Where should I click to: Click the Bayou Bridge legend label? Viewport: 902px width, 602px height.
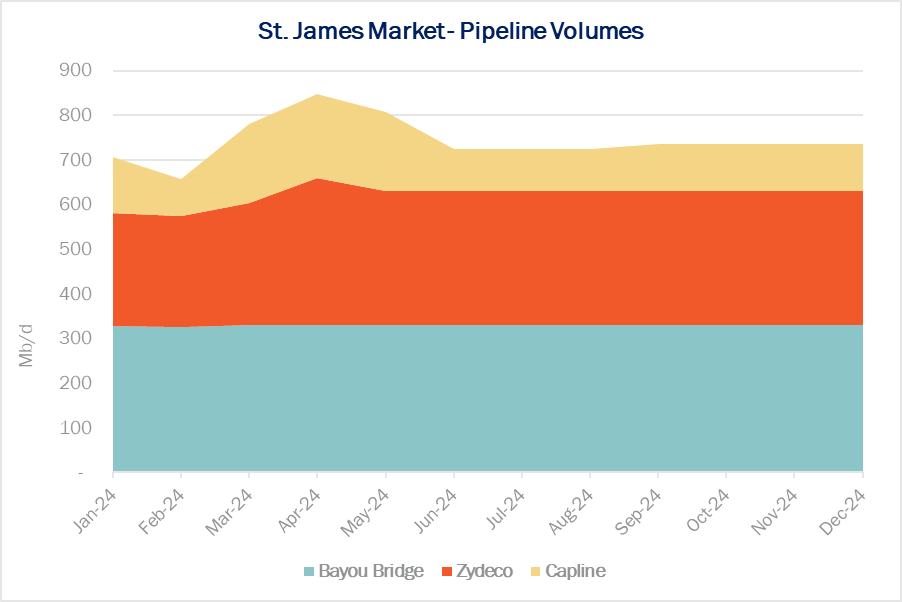coord(371,571)
